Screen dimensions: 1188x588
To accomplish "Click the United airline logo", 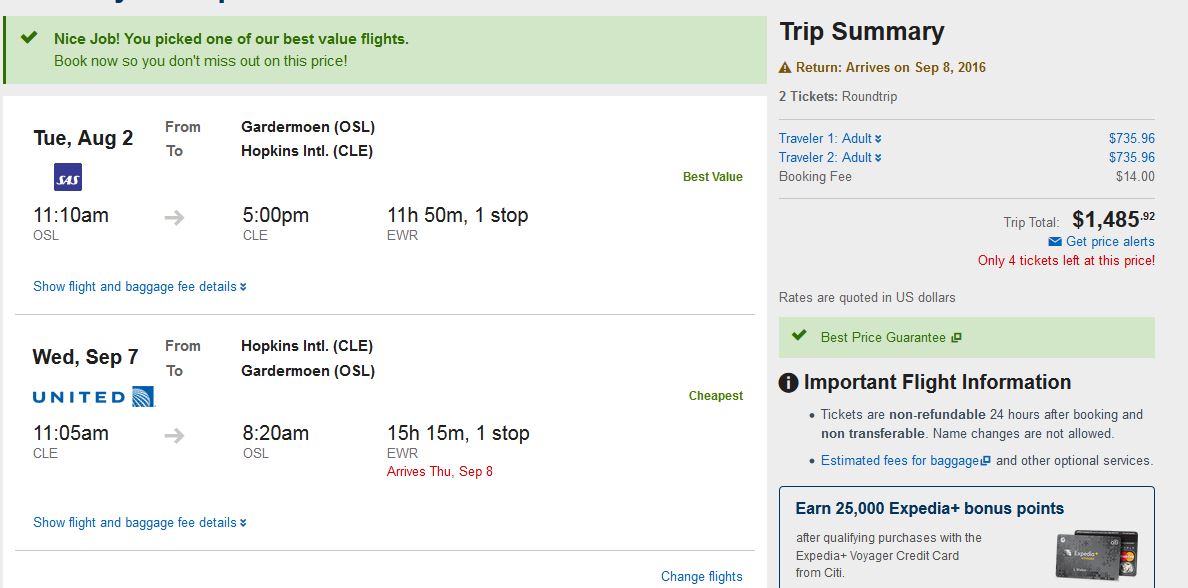I will pyautogui.click(x=94, y=397).
